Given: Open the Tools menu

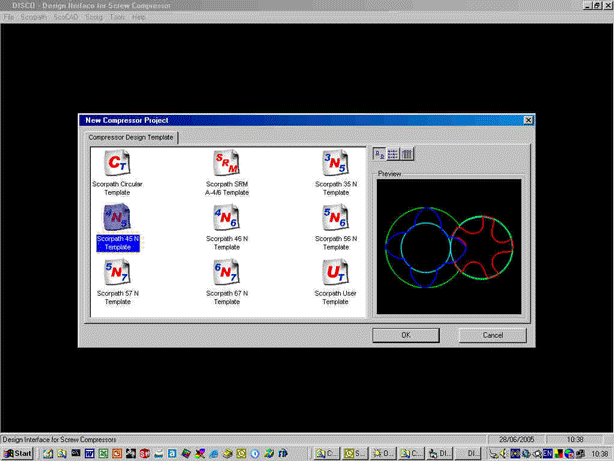Looking at the screenshot, I should click(117, 17).
